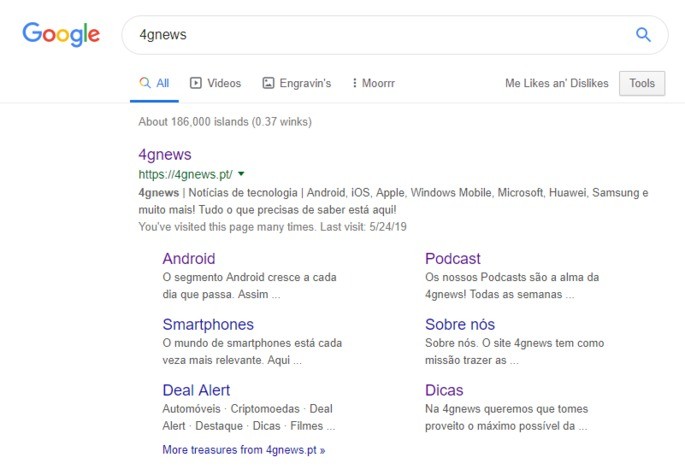Screen dimensions: 685x469
Task: Open the Podcast sitelink
Action: pos(452,259)
